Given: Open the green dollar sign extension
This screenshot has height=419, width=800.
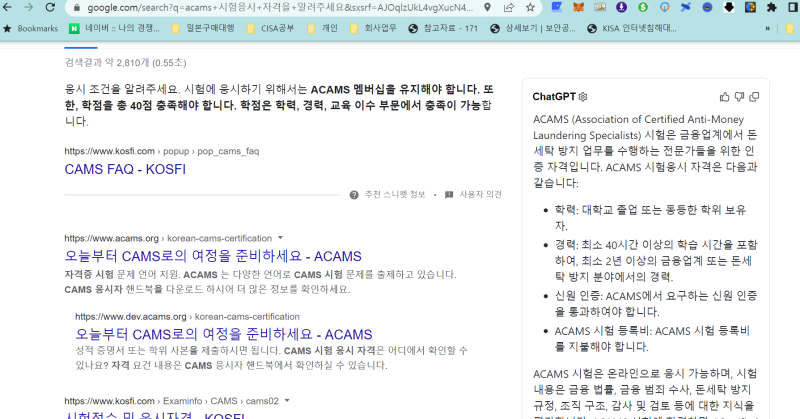Looking at the screenshot, I should (643, 7).
